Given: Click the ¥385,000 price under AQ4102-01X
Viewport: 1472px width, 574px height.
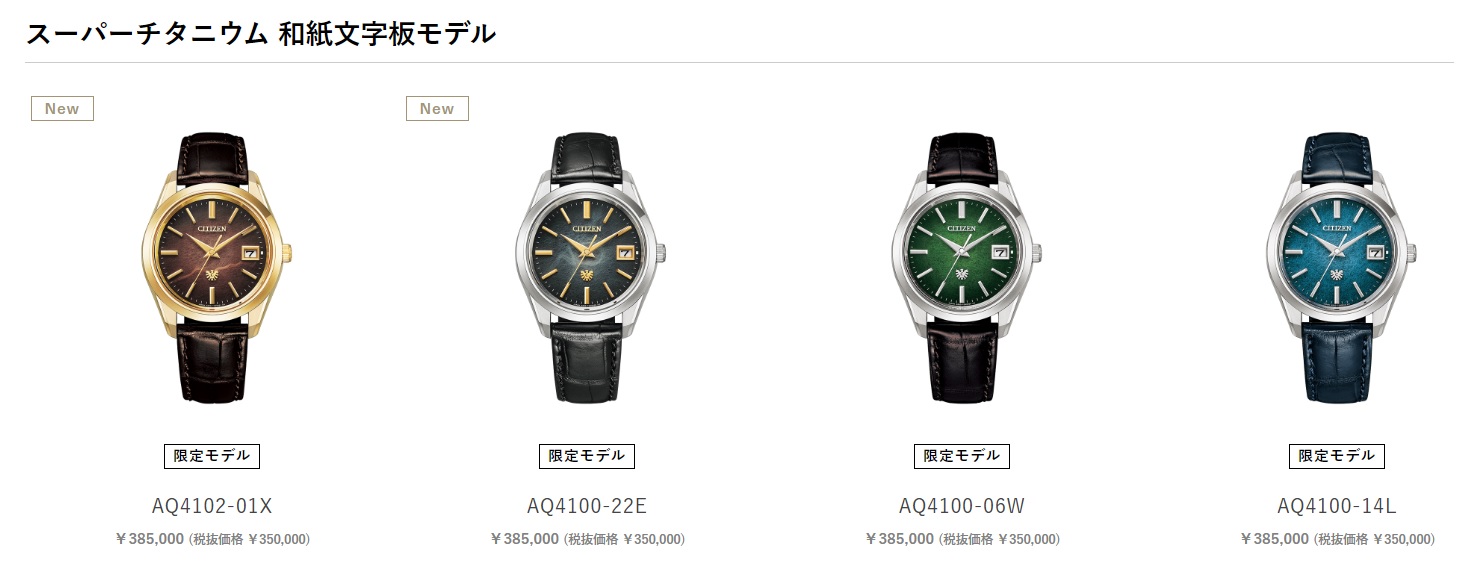Looking at the screenshot, I should tap(150, 539).
